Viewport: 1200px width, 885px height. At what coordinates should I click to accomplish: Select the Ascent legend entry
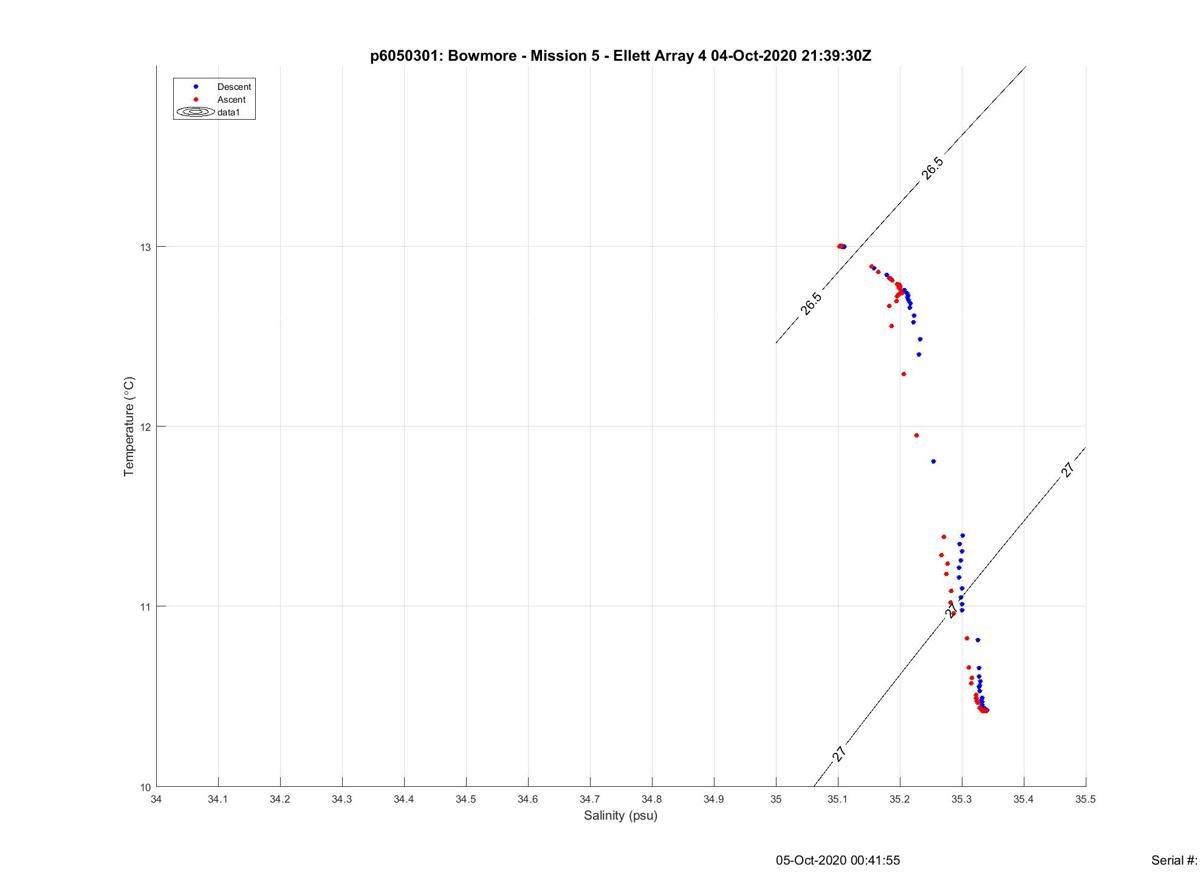(x=212, y=100)
